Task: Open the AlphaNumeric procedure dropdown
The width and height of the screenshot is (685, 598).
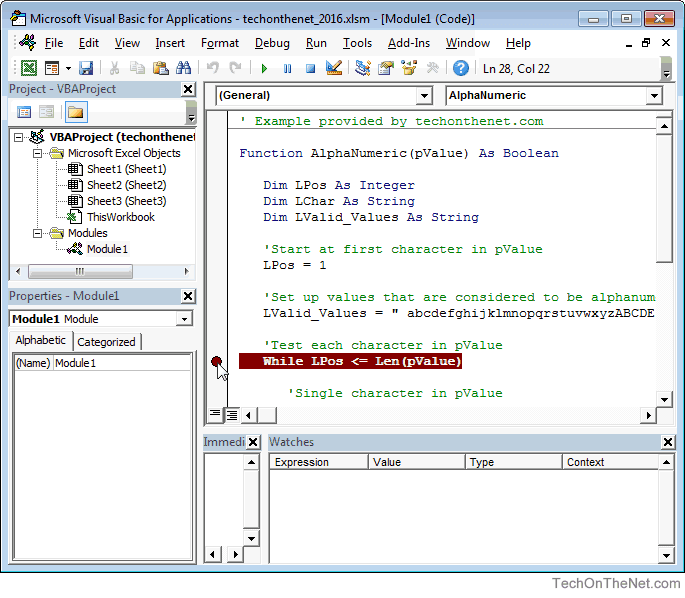Action: point(654,96)
